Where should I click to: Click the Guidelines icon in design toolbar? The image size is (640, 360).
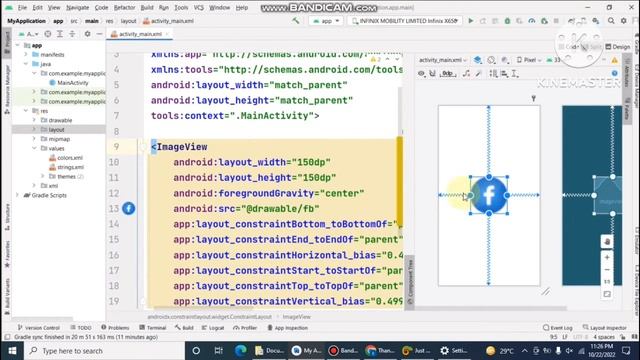point(515,74)
